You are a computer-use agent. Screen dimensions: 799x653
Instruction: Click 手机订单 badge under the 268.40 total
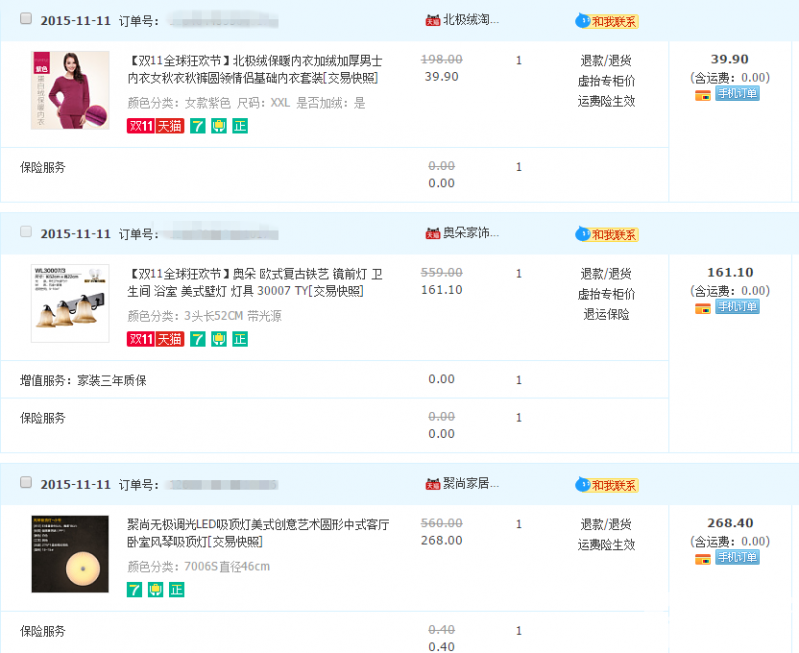click(736, 557)
